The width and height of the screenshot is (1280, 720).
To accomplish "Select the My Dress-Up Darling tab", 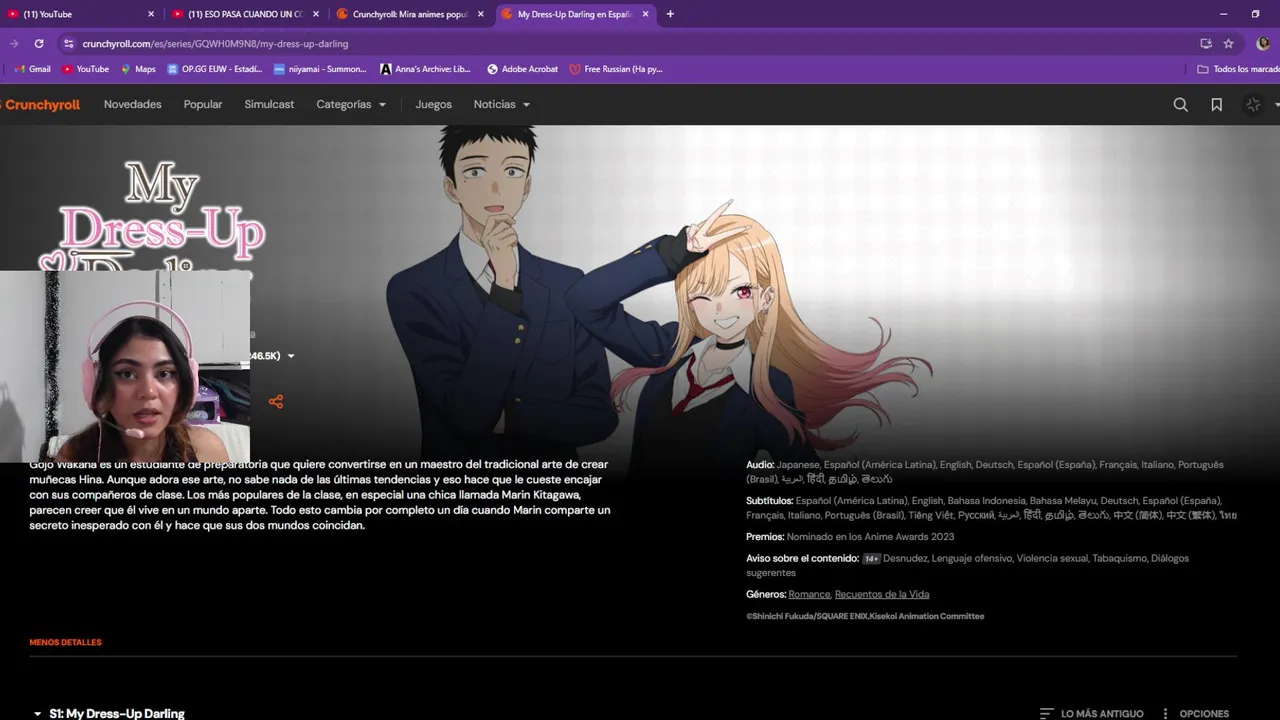I will click(575, 14).
